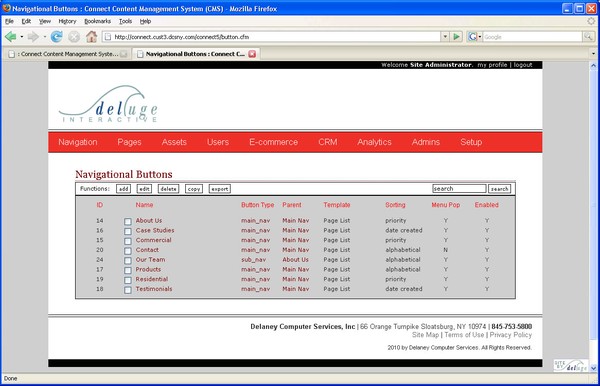Click in the navigational buttons search field
600x386 pixels.
[459, 189]
